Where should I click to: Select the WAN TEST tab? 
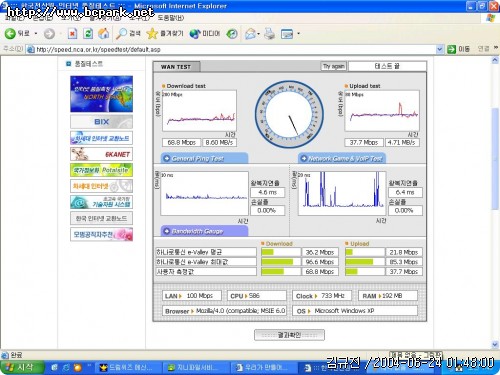pos(176,66)
